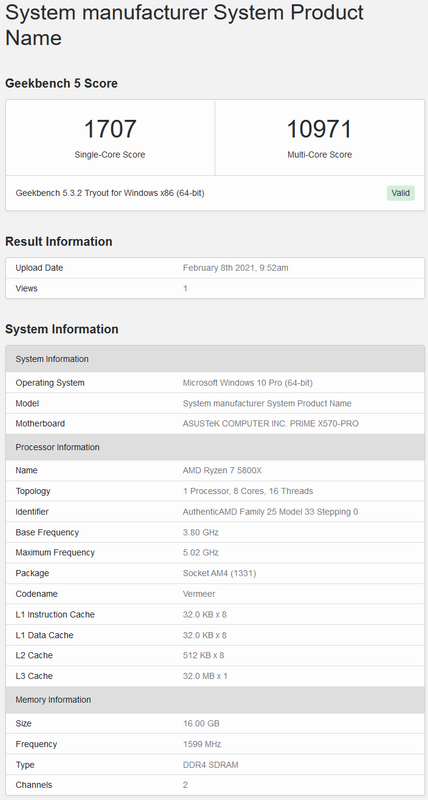Select the Model value System manufacturer System Product Name

267,403
